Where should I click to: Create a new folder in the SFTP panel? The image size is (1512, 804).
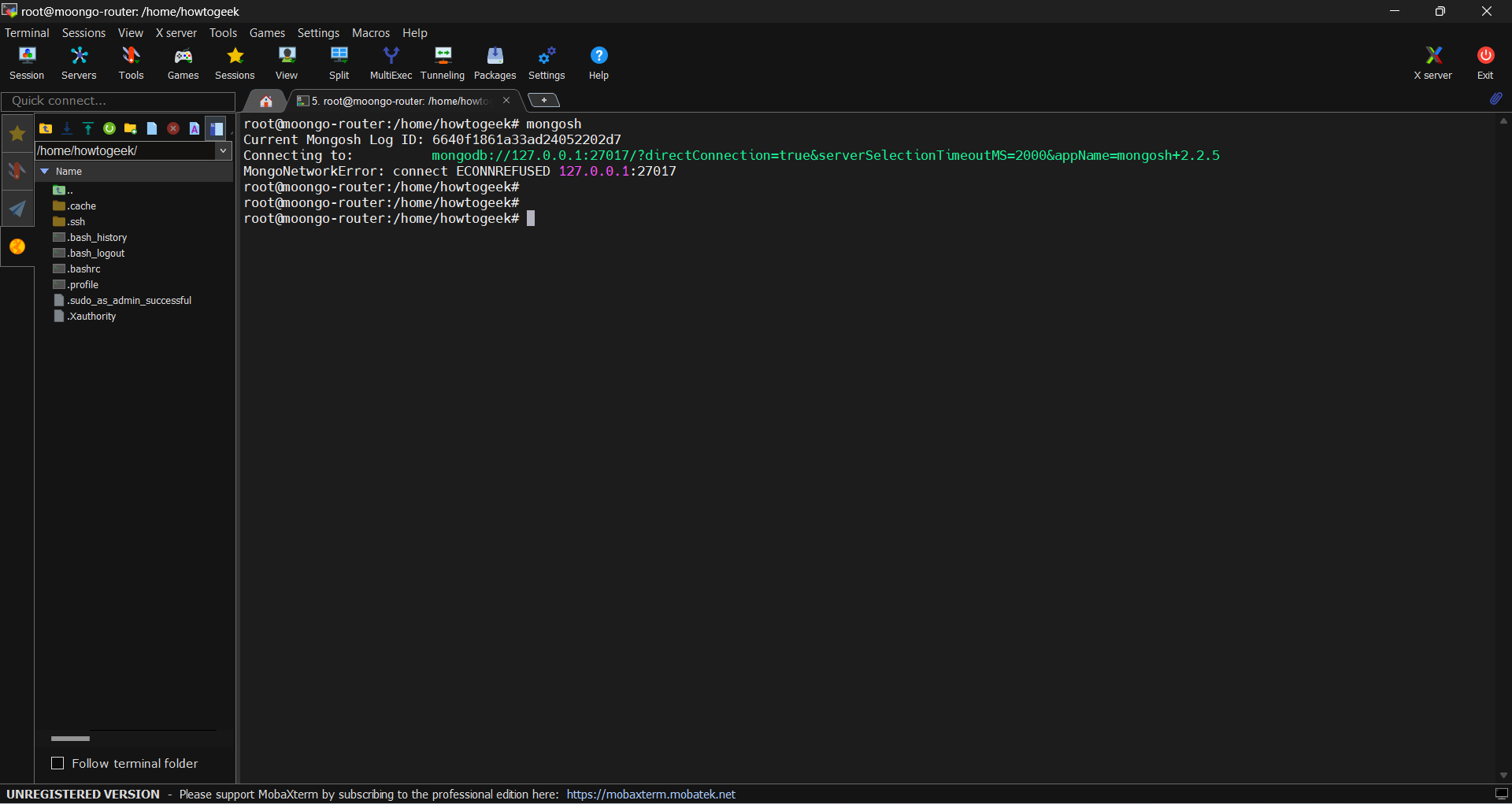[131, 128]
